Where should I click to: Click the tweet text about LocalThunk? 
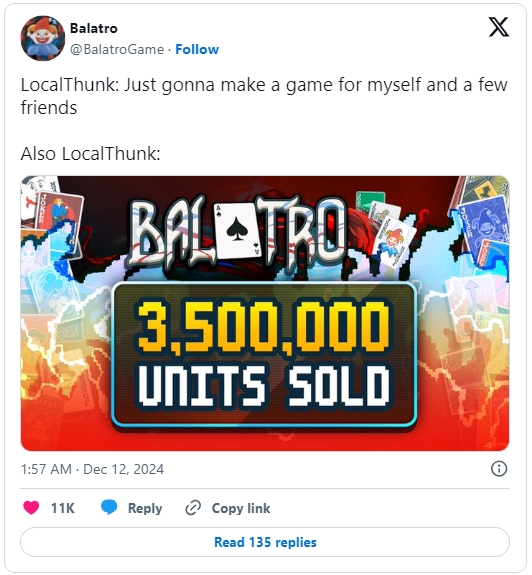click(264, 96)
